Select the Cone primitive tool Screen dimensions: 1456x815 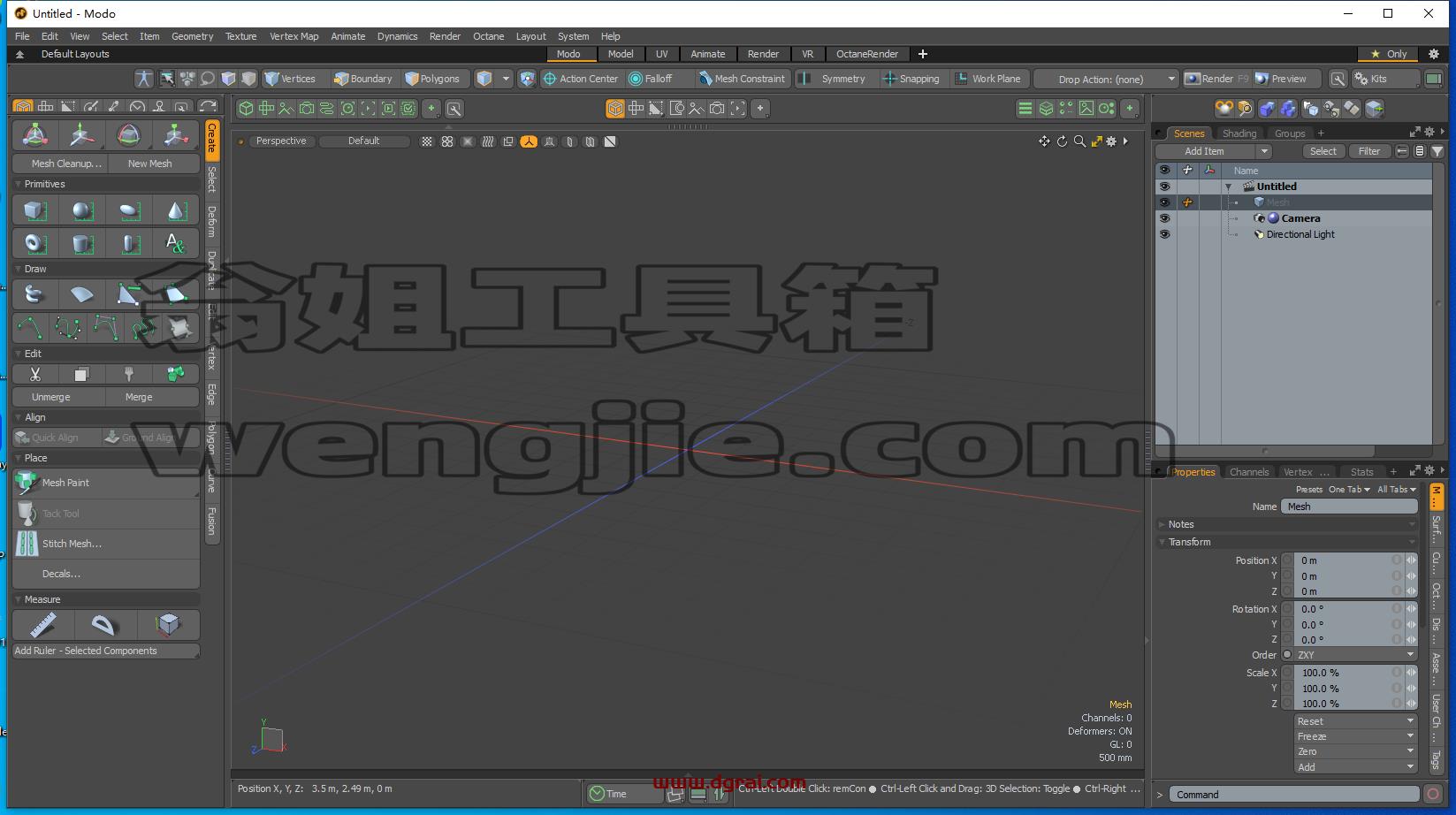tap(176, 210)
